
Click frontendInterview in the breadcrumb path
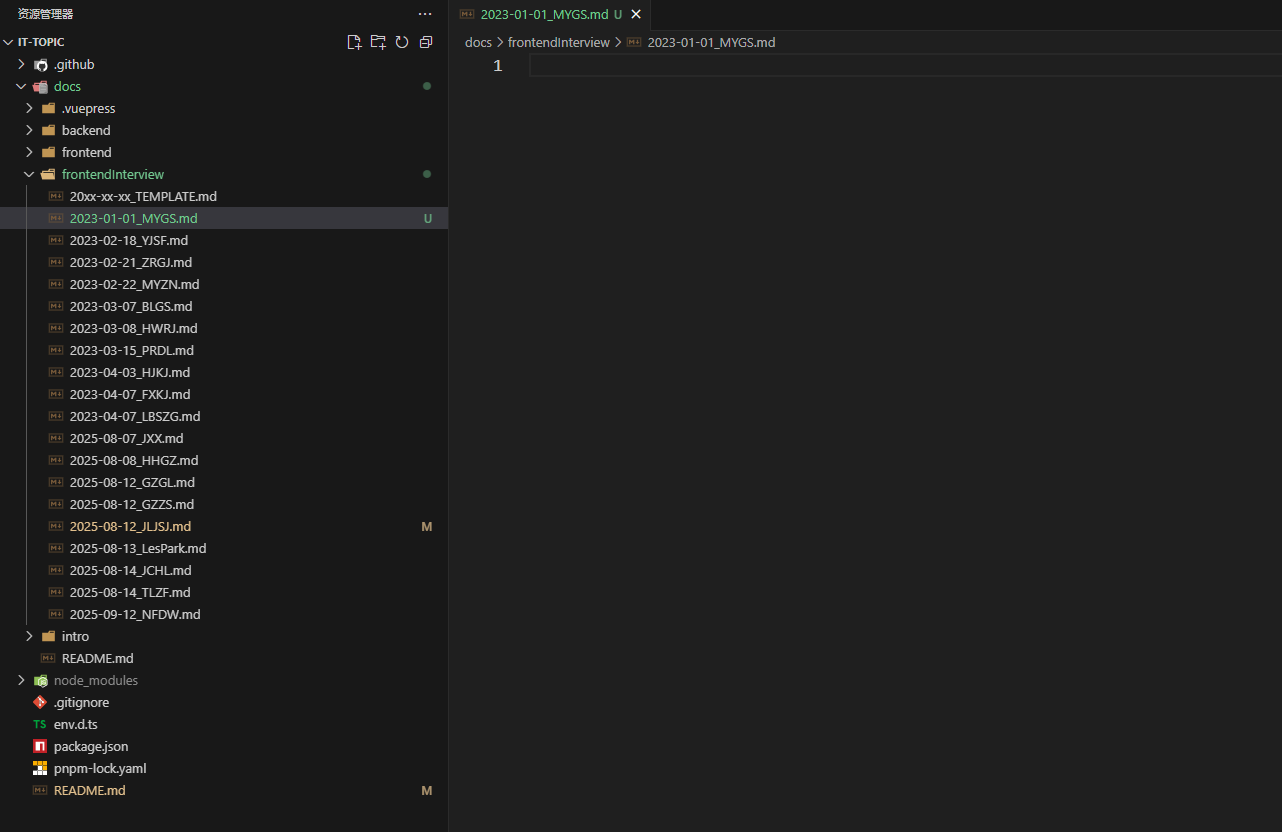(x=558, y=42)
